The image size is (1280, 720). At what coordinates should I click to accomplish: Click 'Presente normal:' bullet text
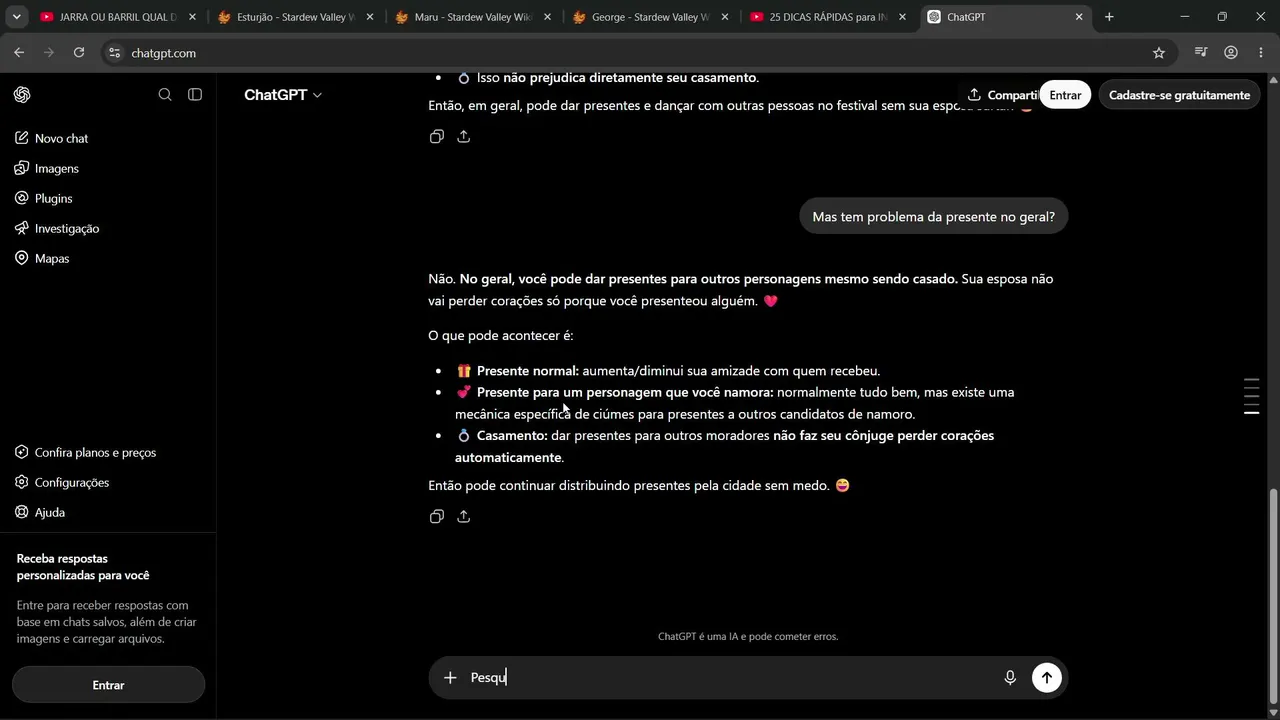pos(528,371)
